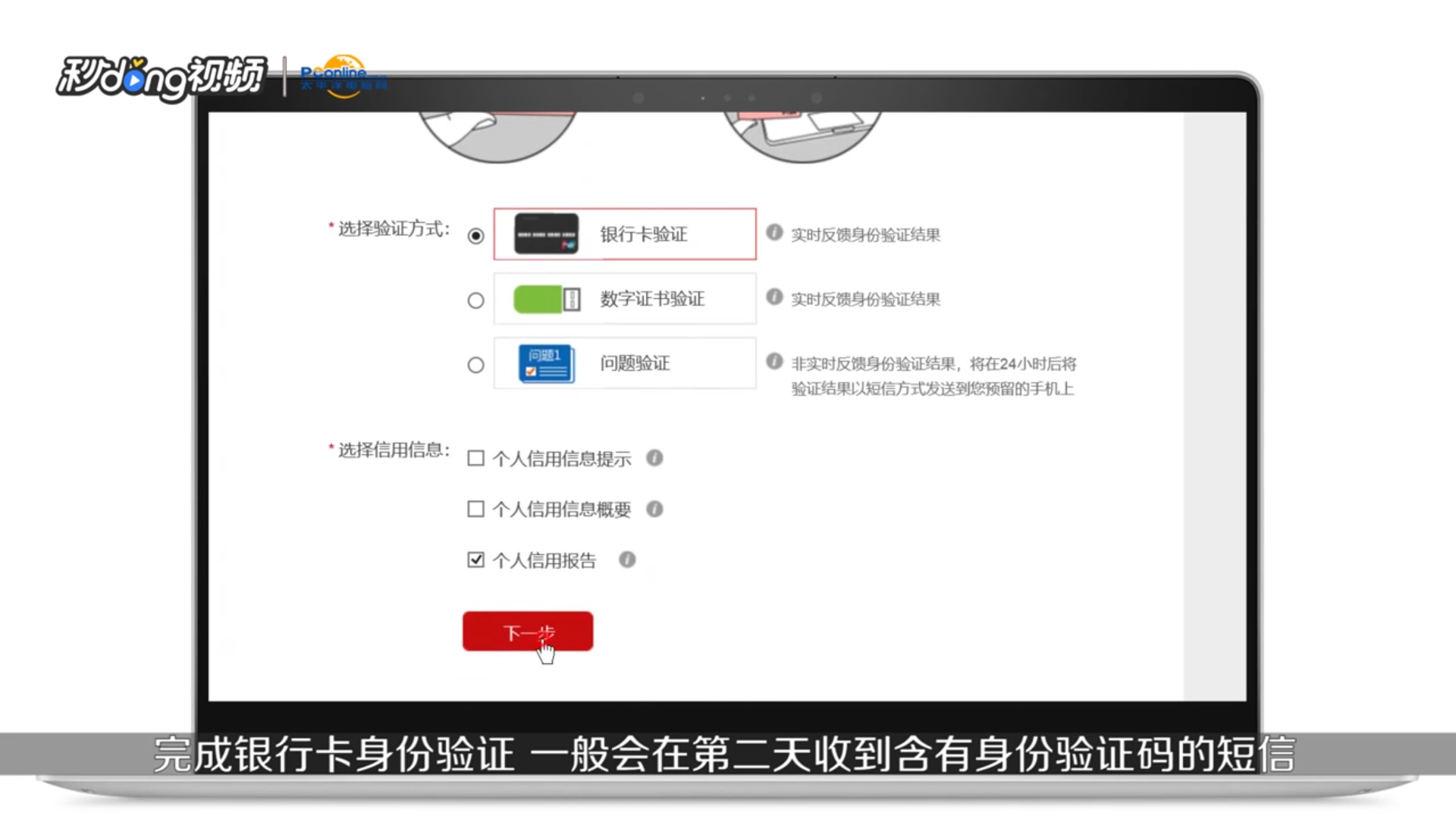1456x819 pixels.
Task: Select the 问题验证 radio button
Action: (x=475, y=365)
